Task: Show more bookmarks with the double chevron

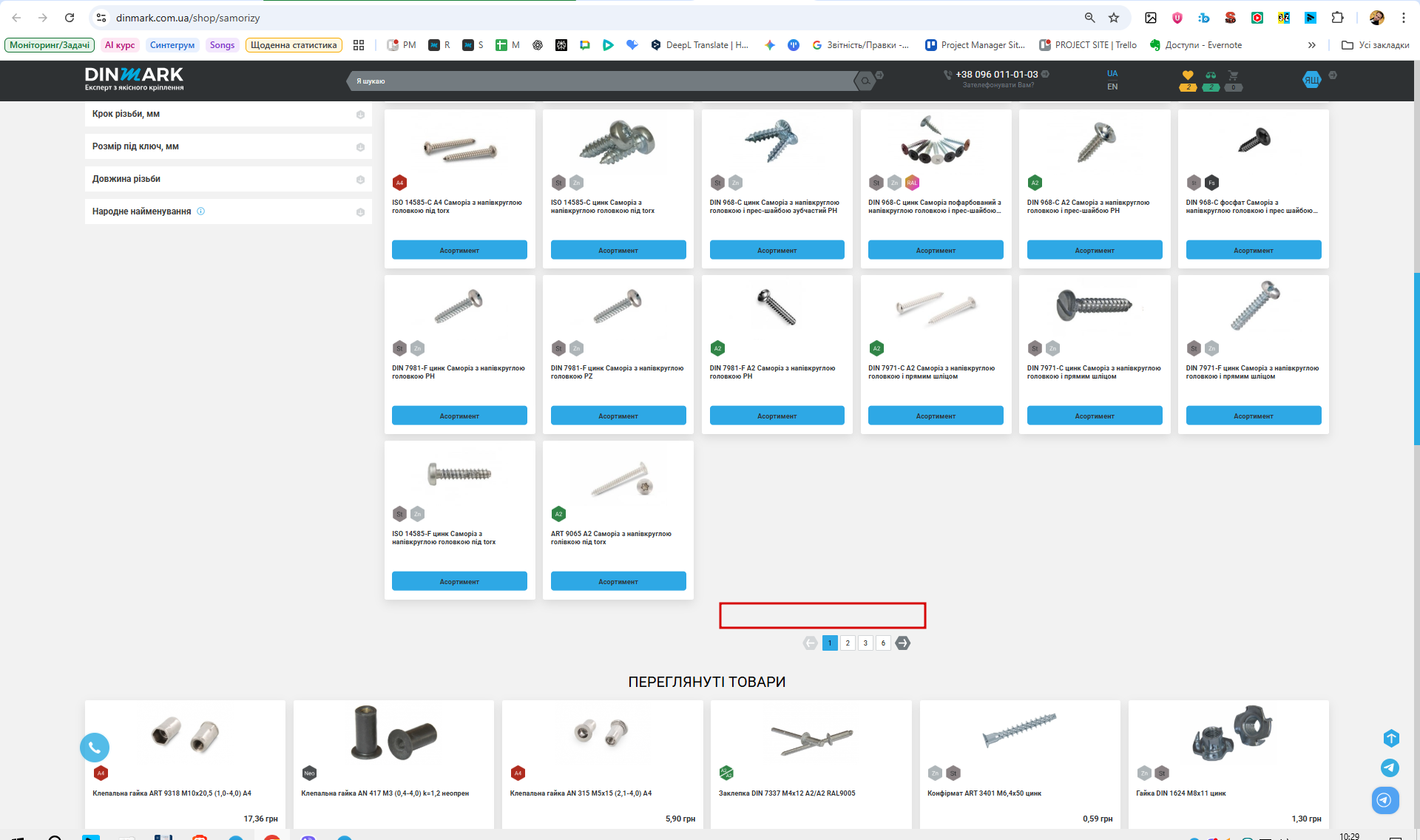Action: pyautogui.click(x=1311, y=45)
